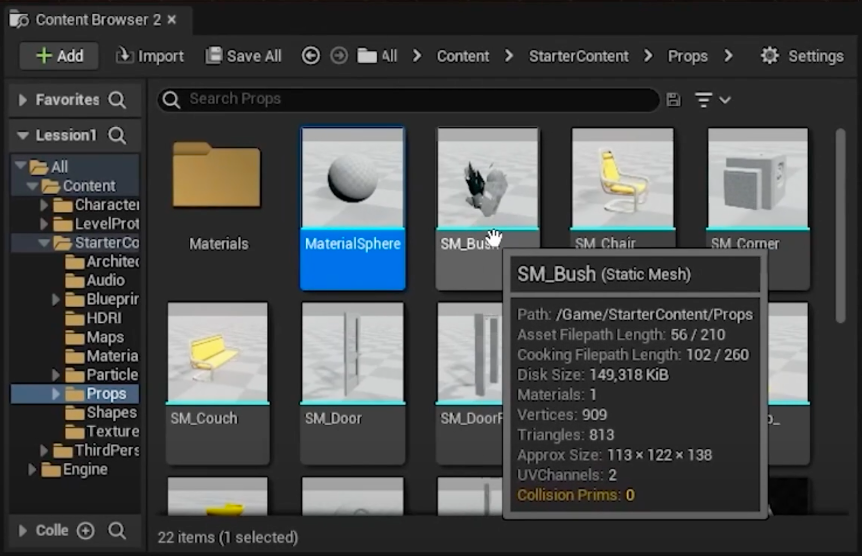
Task: Collapse the Lession1 tree section
Action: click(23, 135)
